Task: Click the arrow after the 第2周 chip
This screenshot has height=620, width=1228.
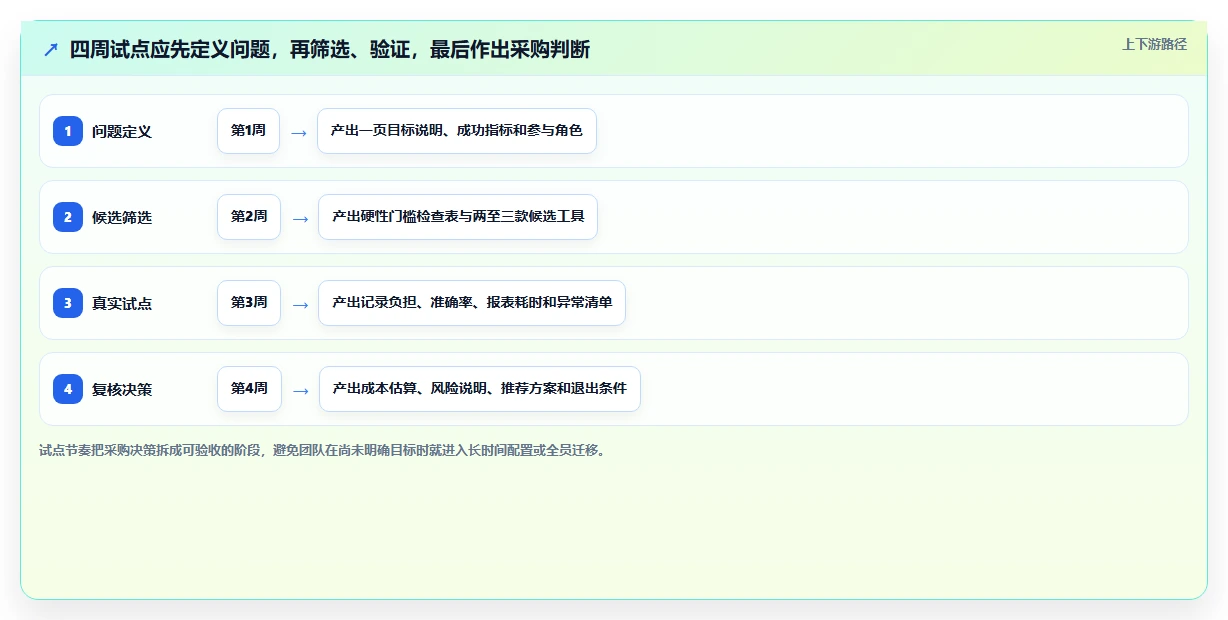Action: [x=299, y=218]
